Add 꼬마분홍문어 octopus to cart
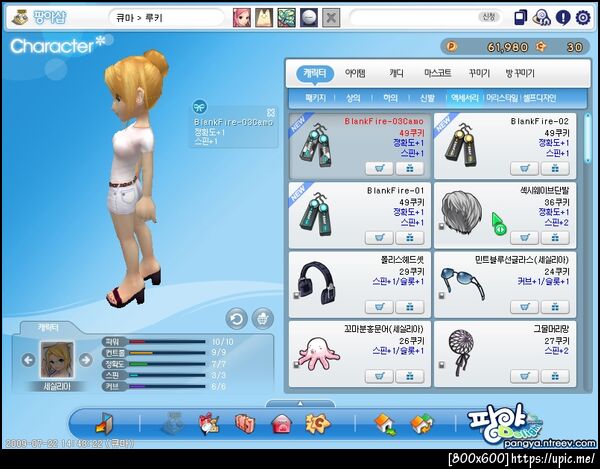Image resolution: width=600 pixels, height=469 pixels. pos(379,376)
